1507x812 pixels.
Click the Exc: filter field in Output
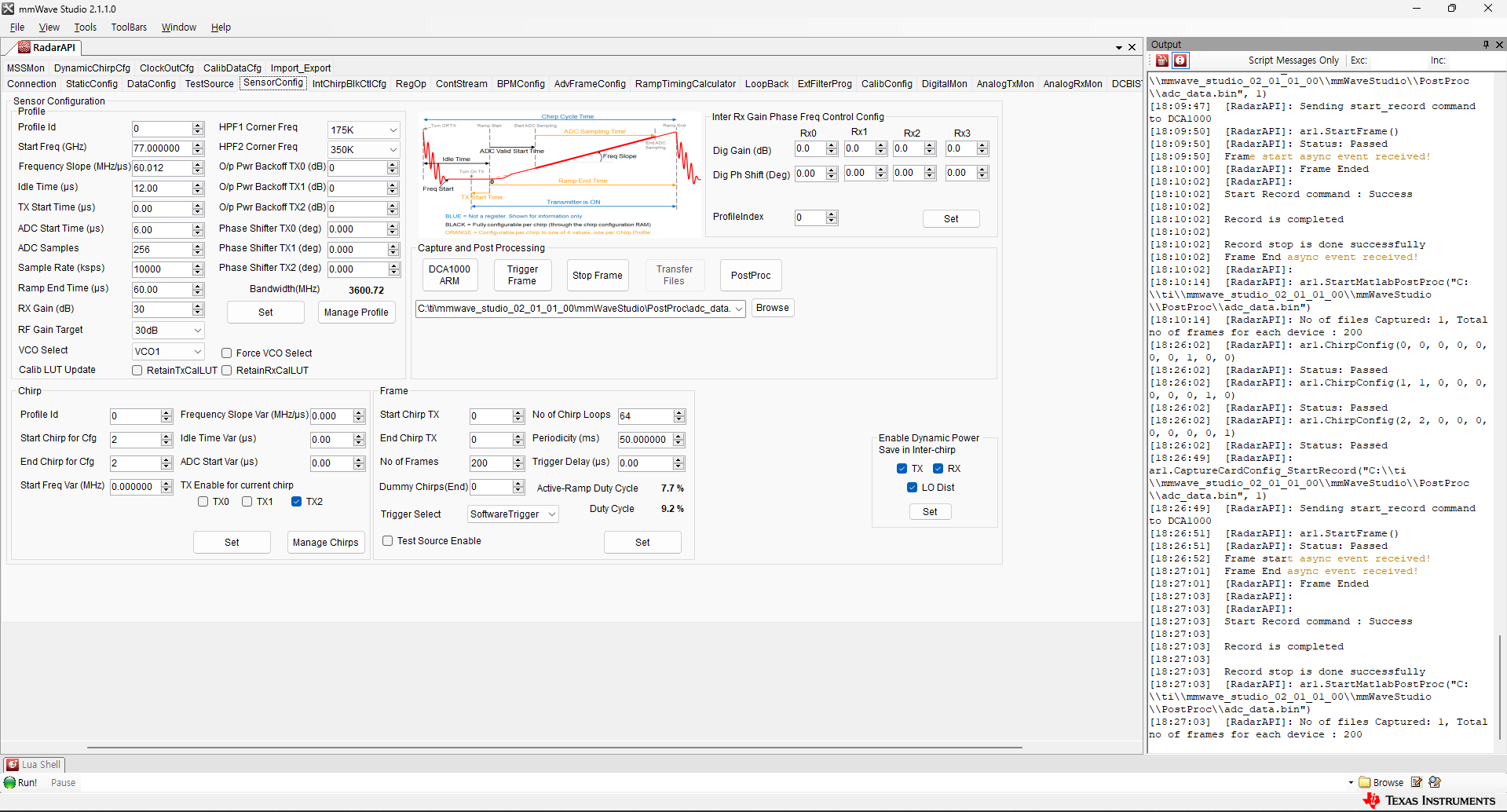pos(1398,60)
